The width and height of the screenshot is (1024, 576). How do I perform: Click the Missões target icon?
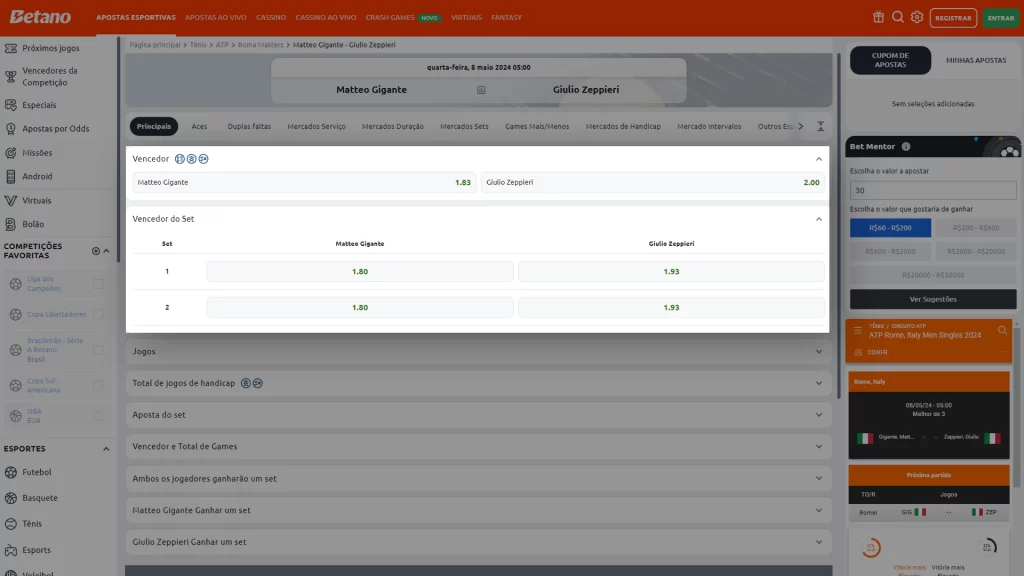click(10, 153)
